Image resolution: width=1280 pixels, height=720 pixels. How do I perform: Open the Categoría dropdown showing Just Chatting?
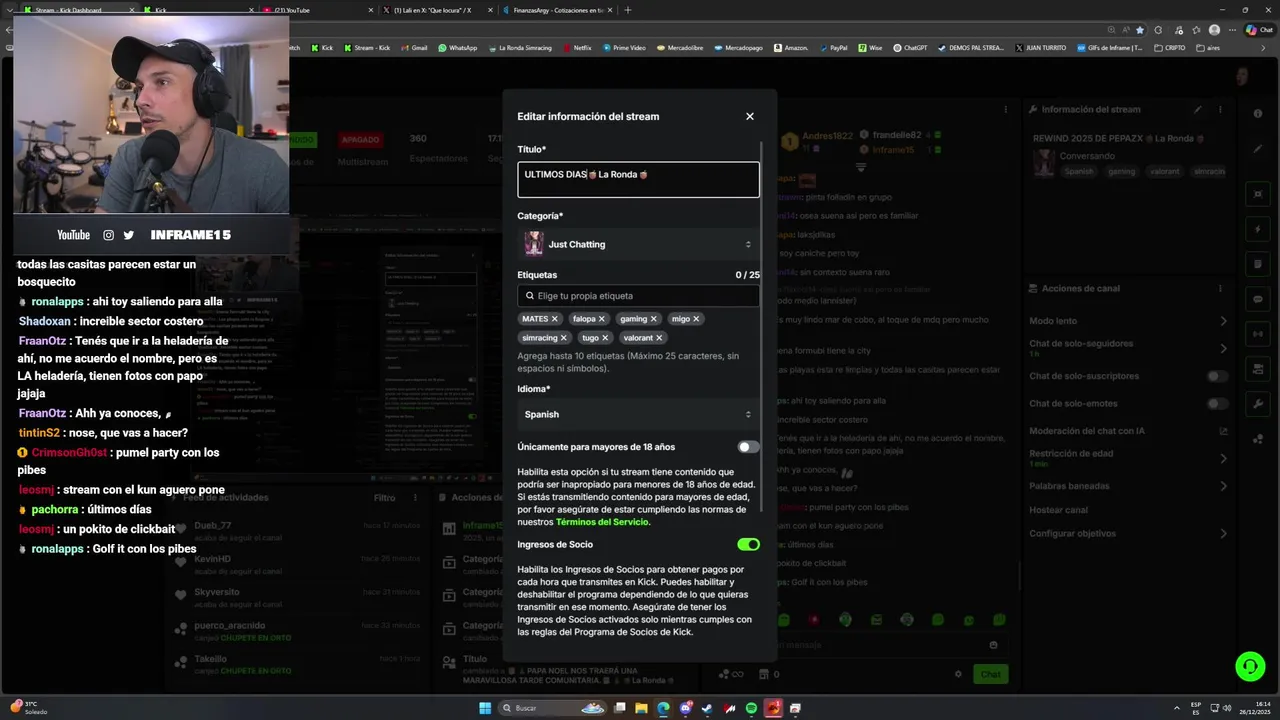(x=638, y=244)
